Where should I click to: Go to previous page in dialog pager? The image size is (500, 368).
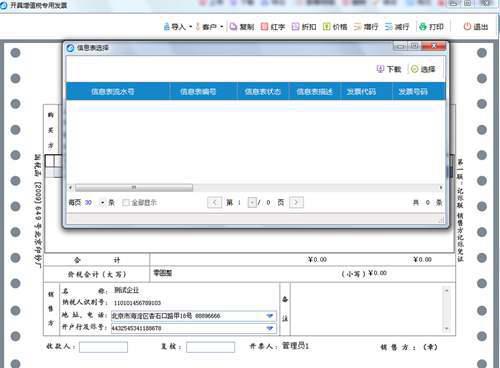coord(214,202)
